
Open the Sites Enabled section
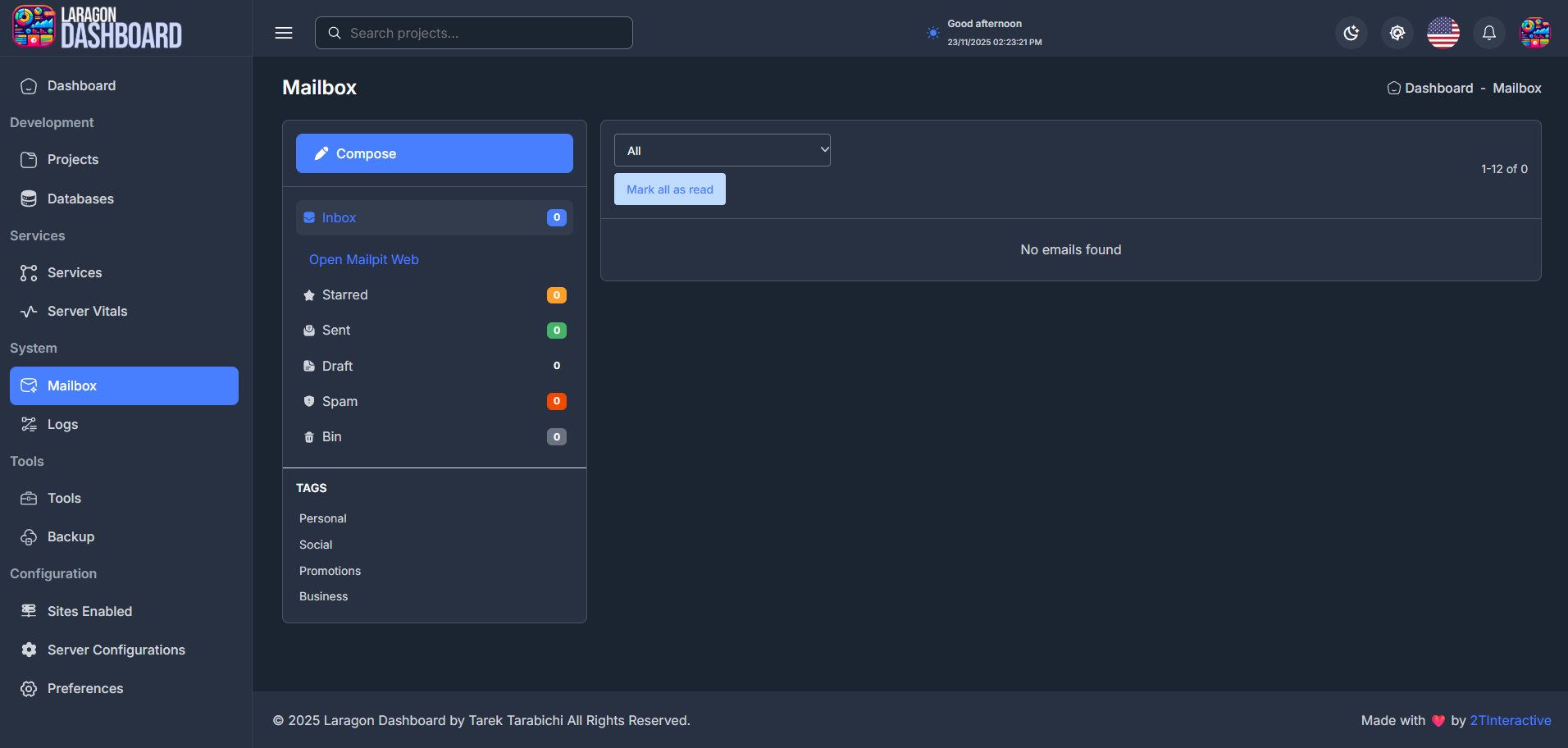click(89, 611)
